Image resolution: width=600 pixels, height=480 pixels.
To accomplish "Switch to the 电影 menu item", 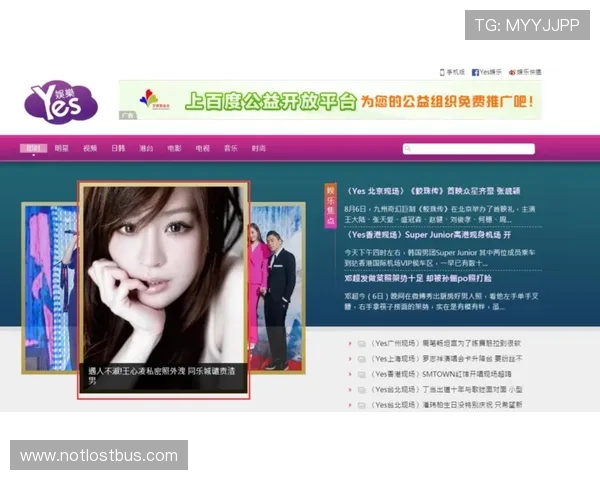I will pyautogui.click(x=174, y=148).
